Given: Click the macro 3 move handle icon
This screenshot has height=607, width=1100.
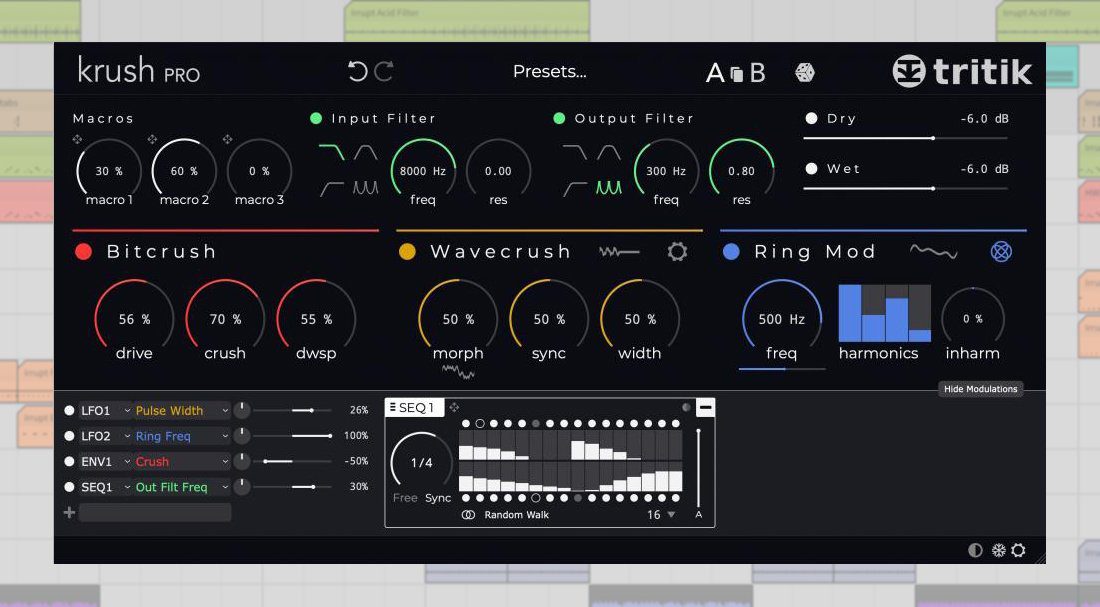Looking at the screenshot, I should click(227, 140).
